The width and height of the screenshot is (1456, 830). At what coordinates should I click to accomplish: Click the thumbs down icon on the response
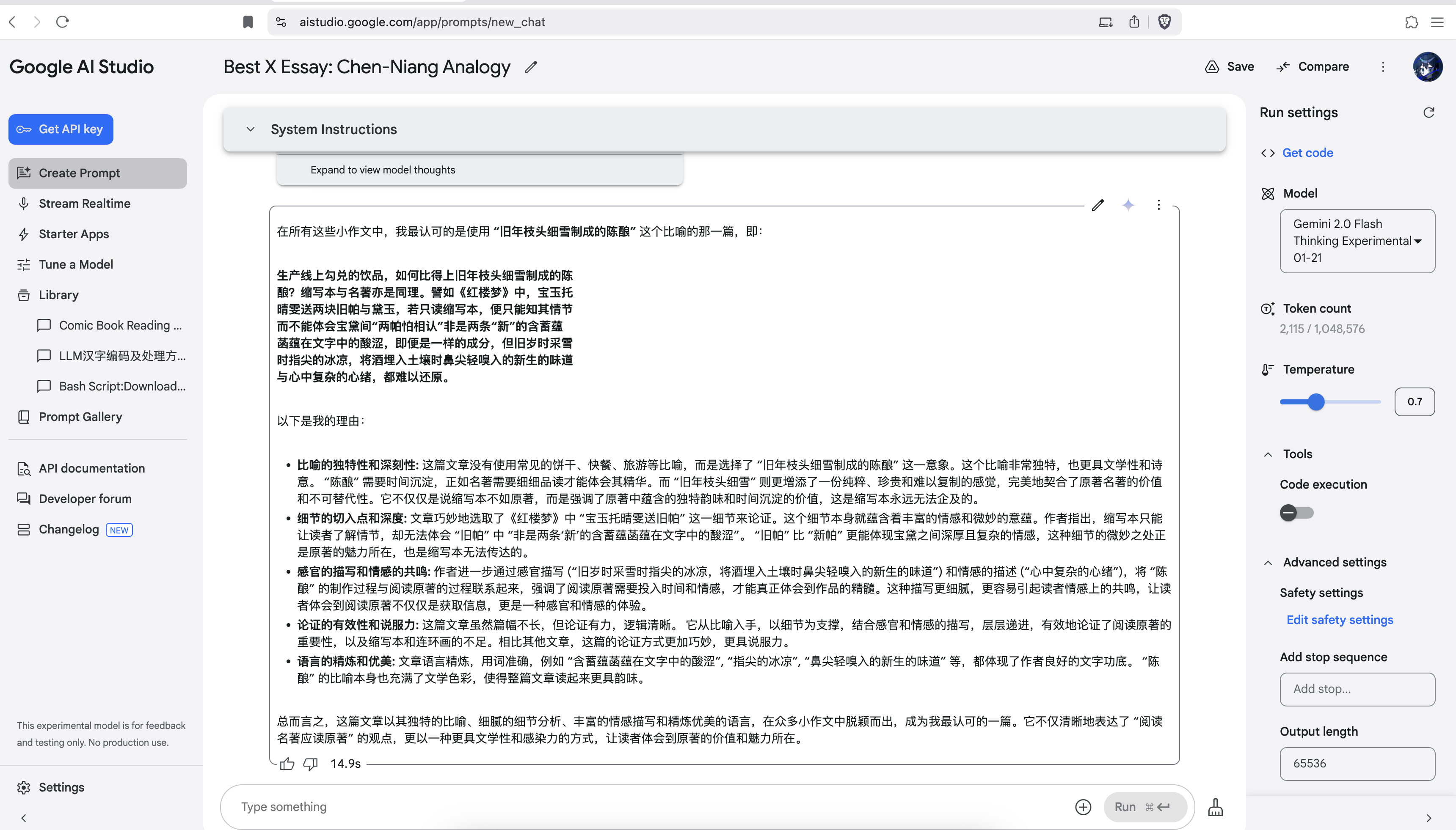(310, 764)
